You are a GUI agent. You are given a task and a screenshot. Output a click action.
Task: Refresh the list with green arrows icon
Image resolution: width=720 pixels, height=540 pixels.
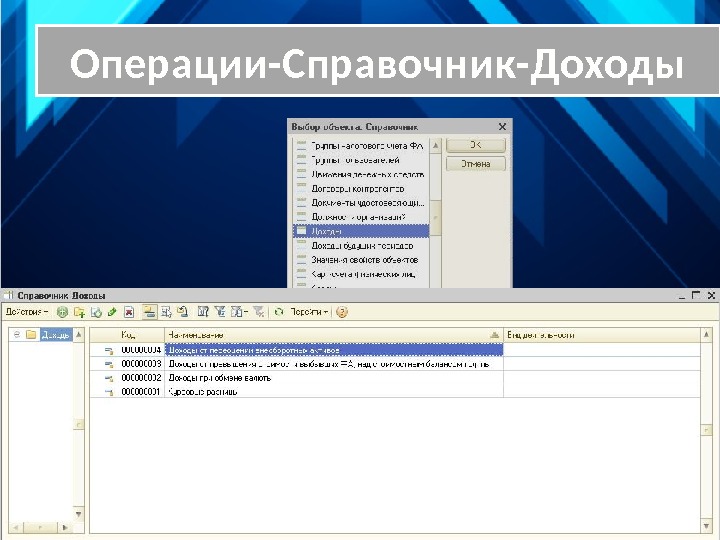click(279, 312)
